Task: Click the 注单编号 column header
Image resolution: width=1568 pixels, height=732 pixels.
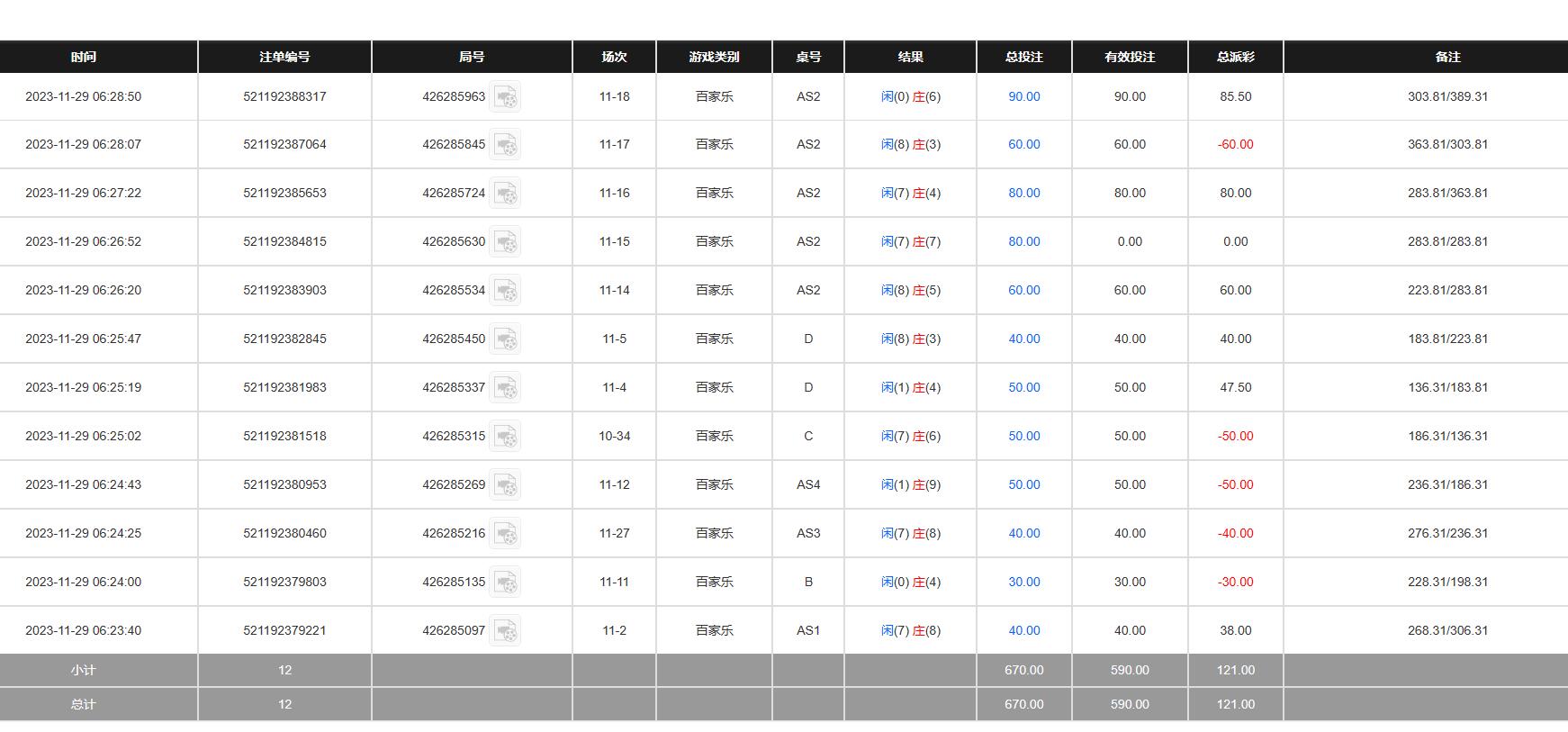Action: coord(284,57)
